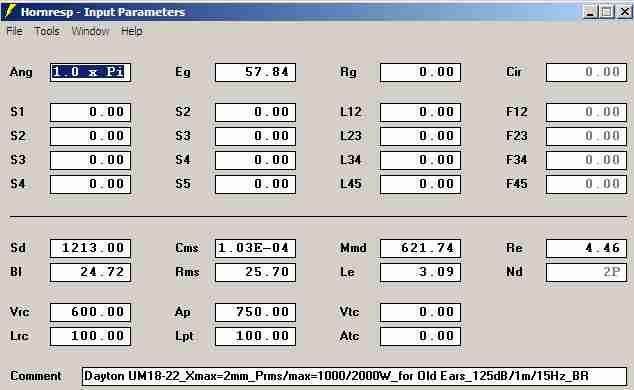Image resolution: width=634 pixels, height=390 pixels.
Task: Click the S2 field in the L12 row
Action: [255, 112]
